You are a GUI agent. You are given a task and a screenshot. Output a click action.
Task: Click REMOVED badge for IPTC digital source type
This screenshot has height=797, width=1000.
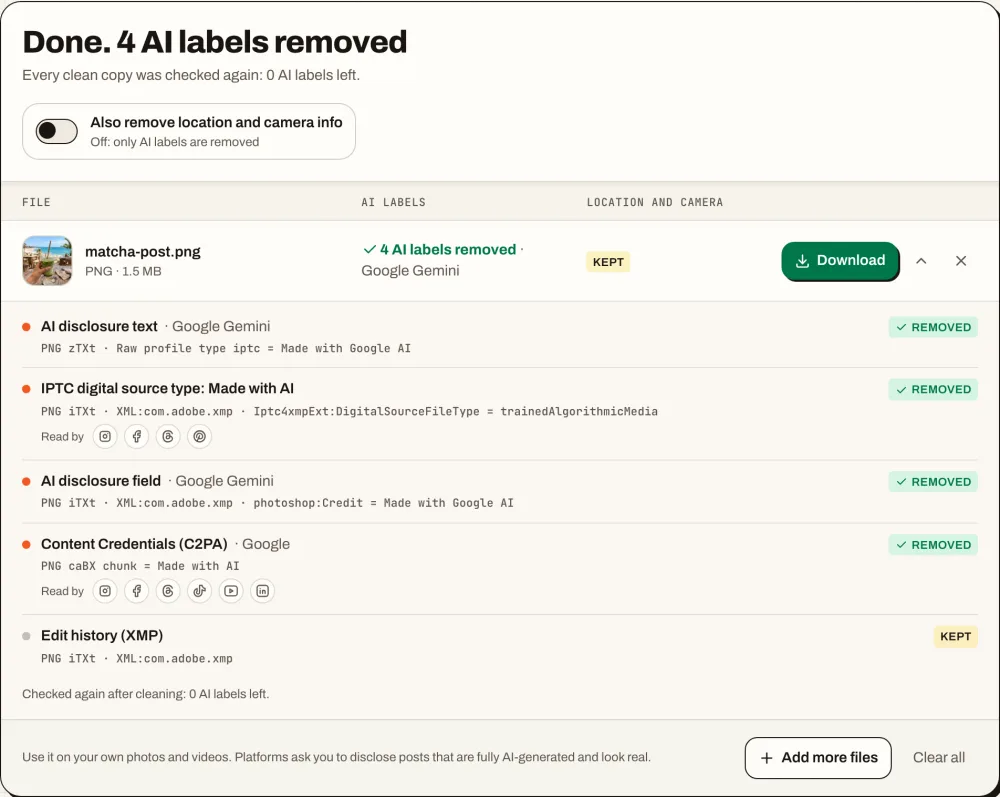click(x=933, y=390)
